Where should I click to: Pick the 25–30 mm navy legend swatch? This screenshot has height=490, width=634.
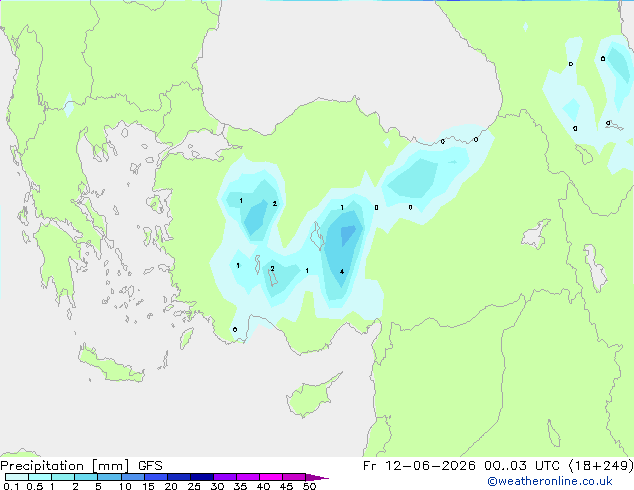(x=202, y=477)
